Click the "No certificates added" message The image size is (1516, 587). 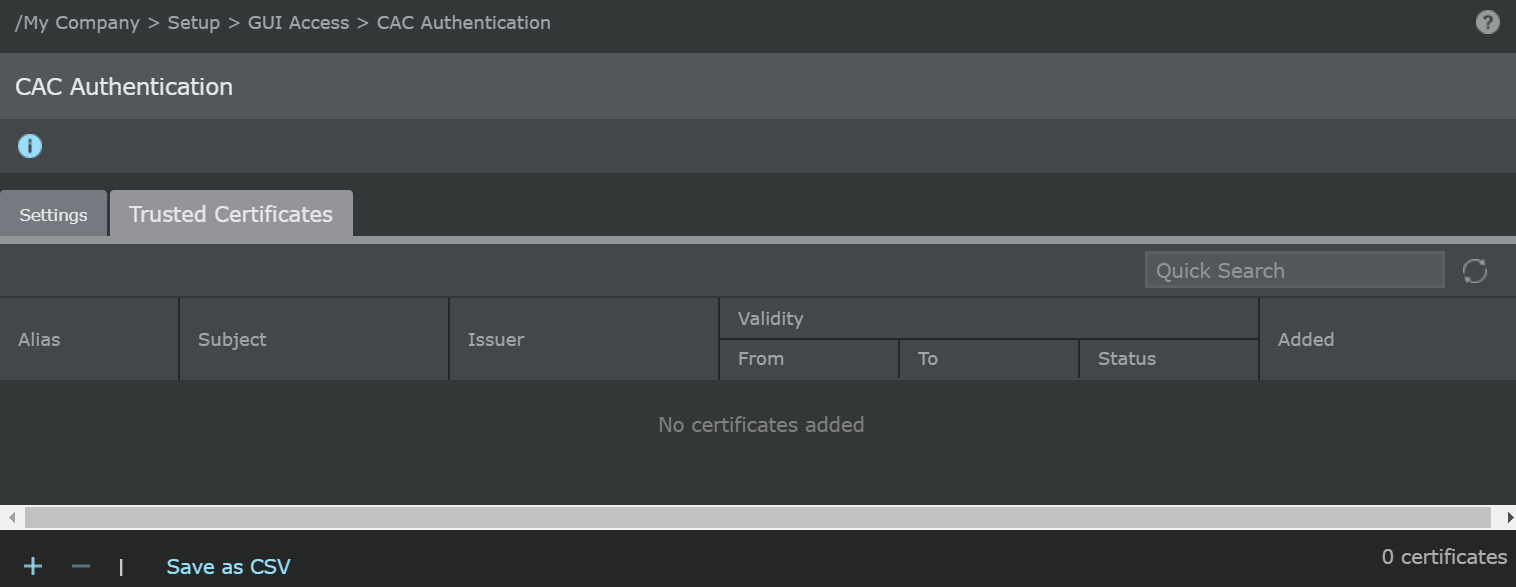pyautogui.click(x=761, y=425)
